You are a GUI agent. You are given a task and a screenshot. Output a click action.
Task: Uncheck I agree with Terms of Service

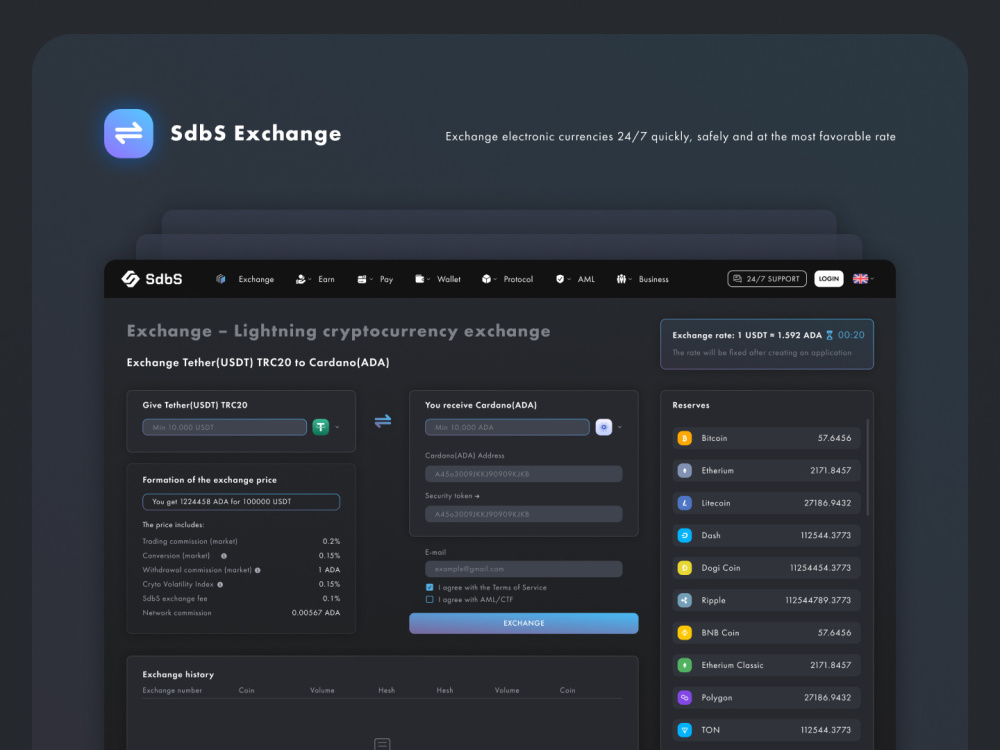coord(429,587)
